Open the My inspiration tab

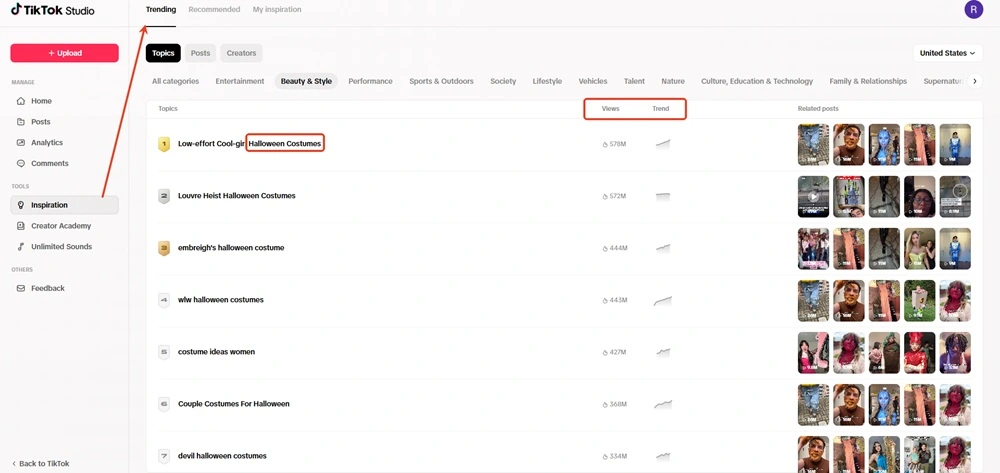pyautogui.click(x=277, y=10)
